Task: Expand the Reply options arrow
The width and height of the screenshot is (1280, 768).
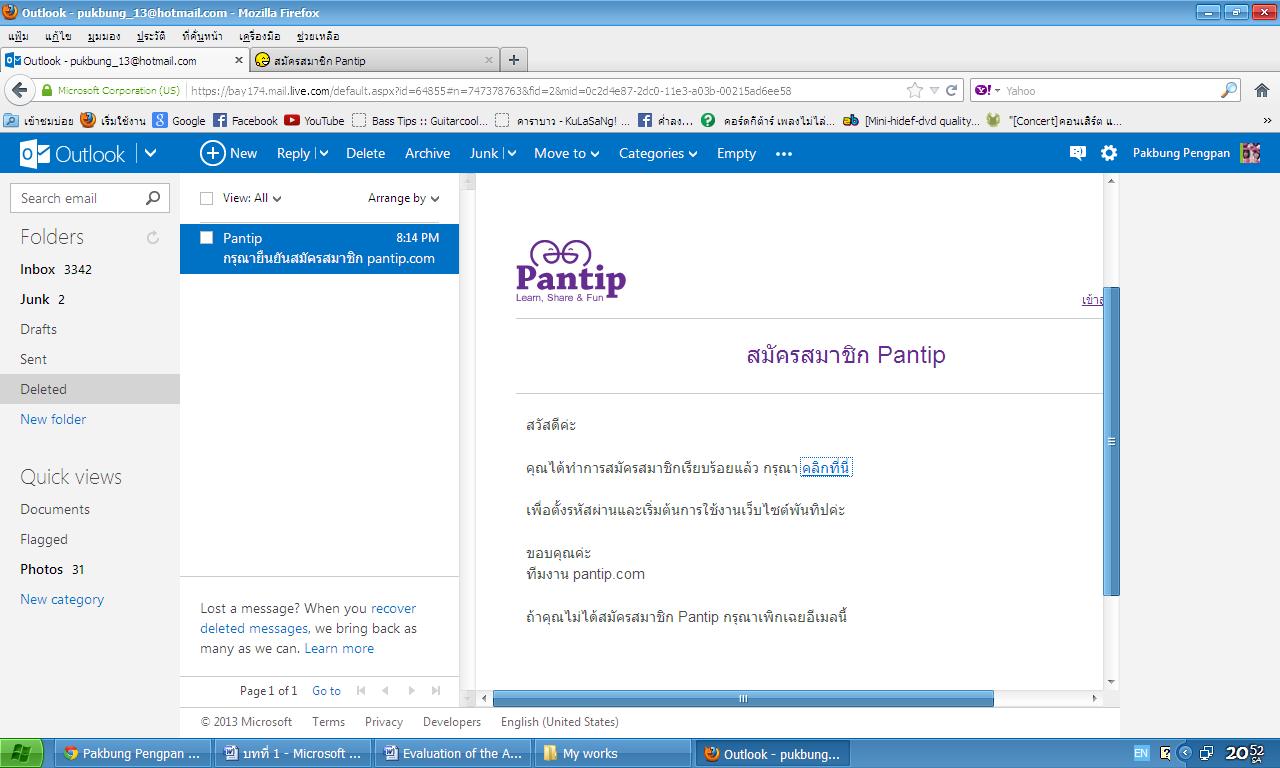Action: [323, 153]
